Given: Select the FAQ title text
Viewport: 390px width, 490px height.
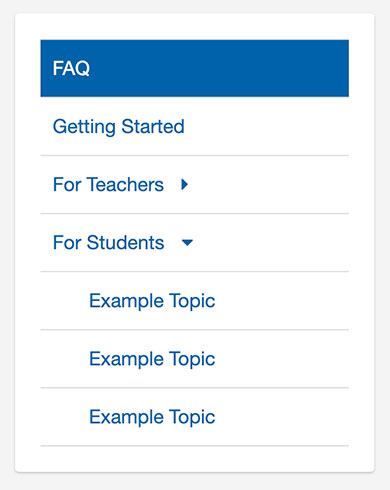Looking at the screenshot, I should [71, 68].
